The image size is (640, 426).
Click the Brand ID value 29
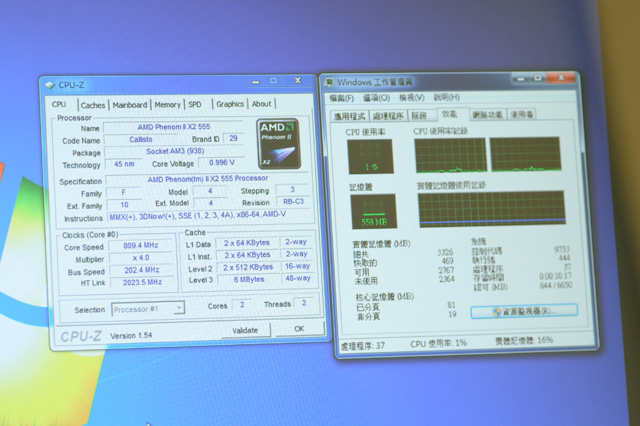(233, 139)
